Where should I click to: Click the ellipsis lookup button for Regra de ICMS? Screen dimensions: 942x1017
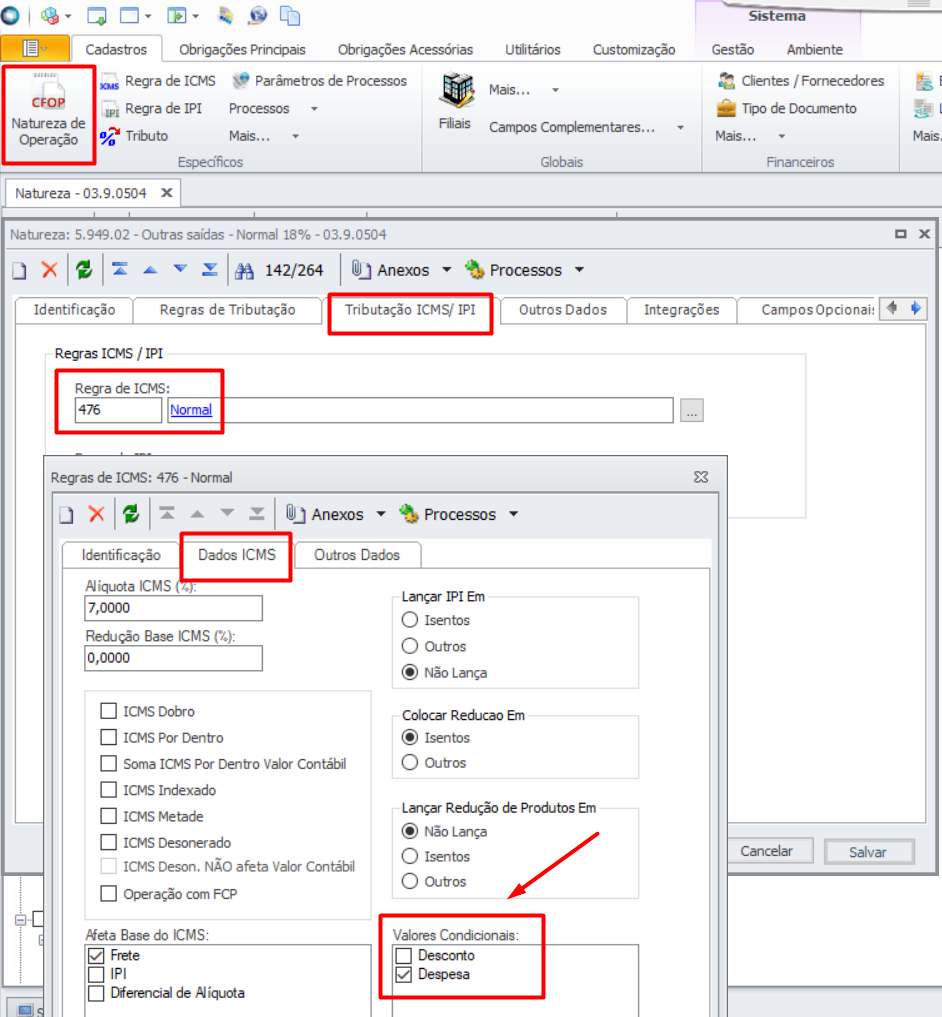point(692,411)
